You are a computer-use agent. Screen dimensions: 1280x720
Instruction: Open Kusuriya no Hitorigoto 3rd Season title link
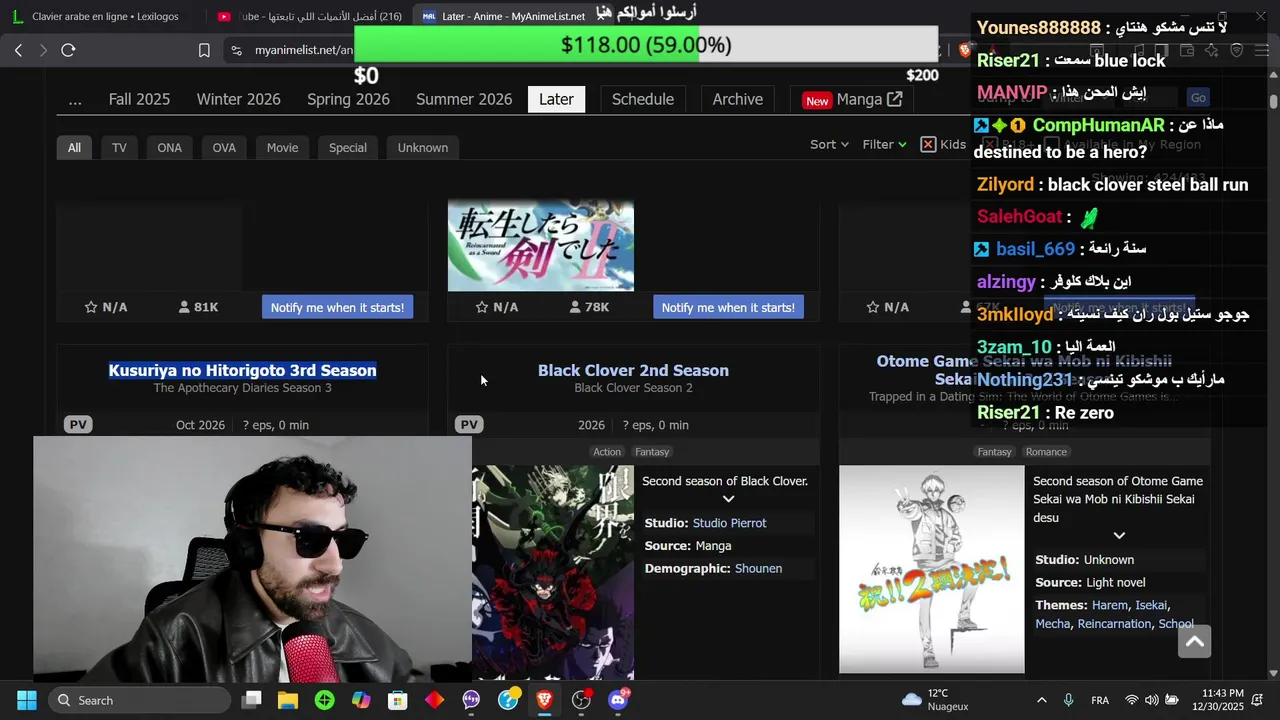242,370
